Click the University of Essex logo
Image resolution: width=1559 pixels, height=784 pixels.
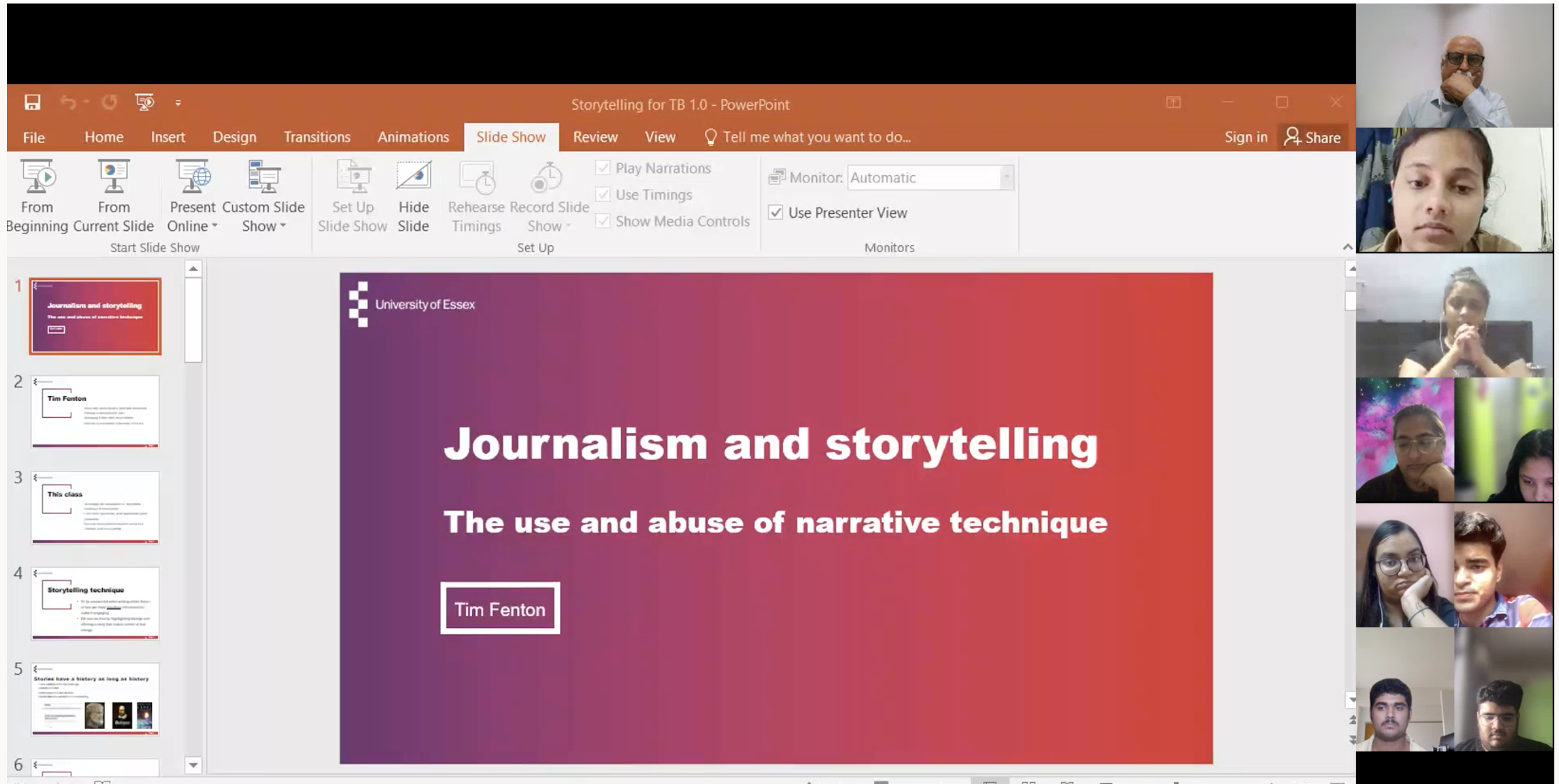pyautogui.click(x=413, y=304)
